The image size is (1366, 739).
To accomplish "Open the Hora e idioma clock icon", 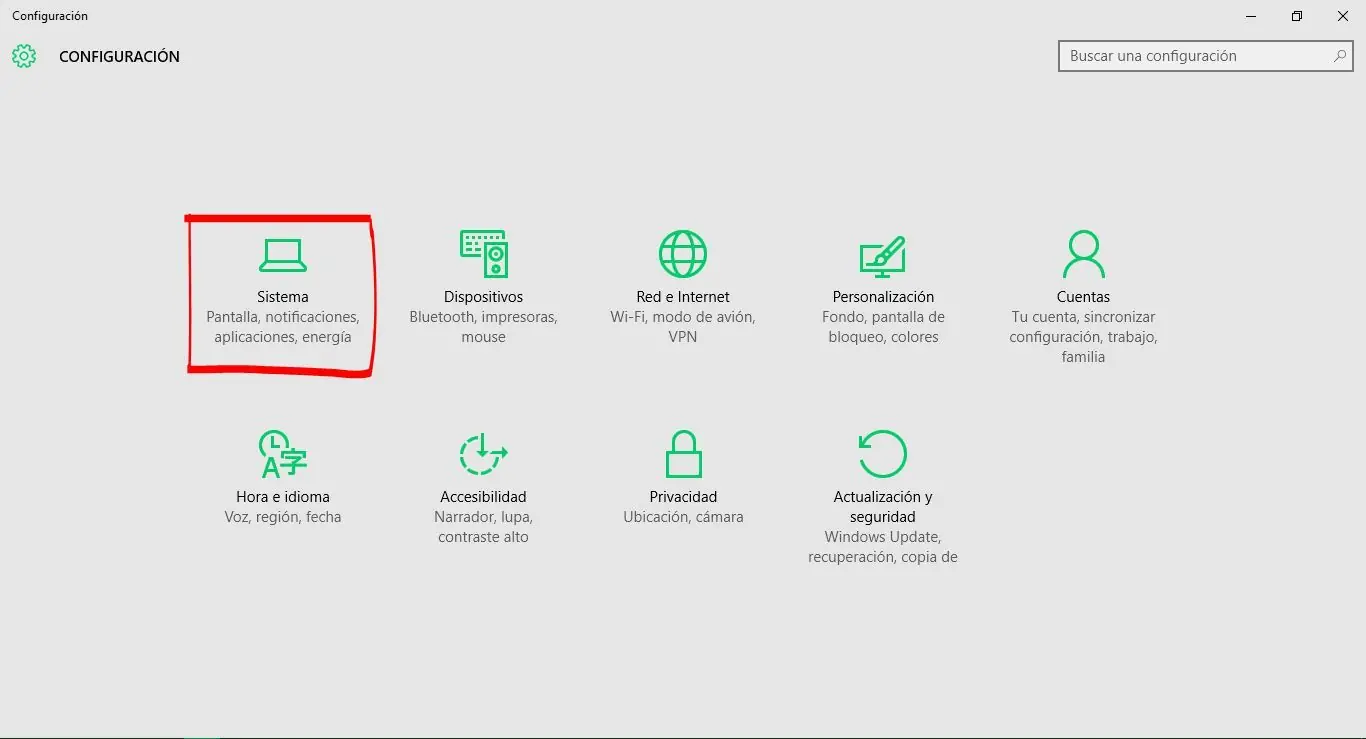I will tap(283, 454).
